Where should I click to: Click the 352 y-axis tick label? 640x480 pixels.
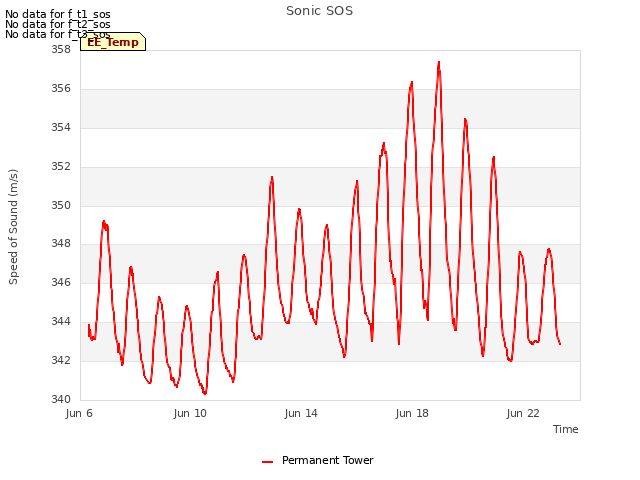pyautogui.click(x=61, y=167)
